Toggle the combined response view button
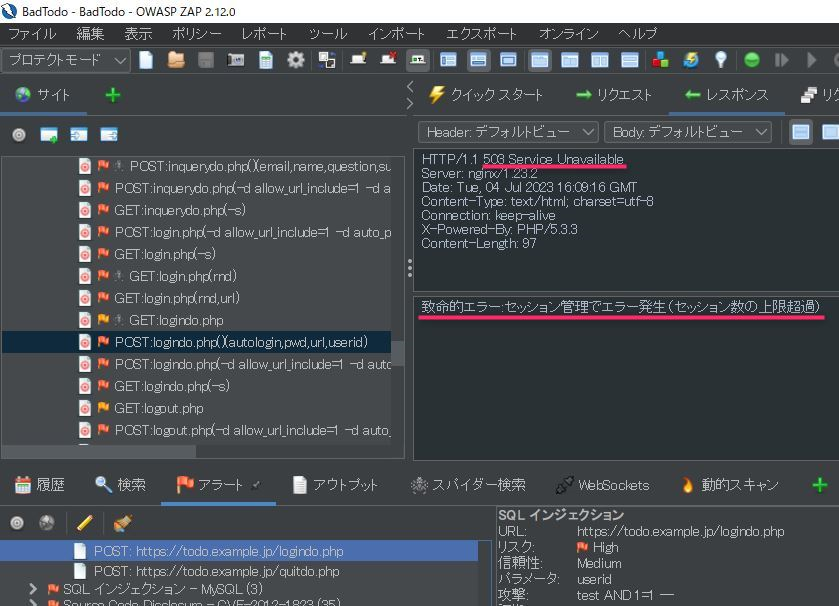The width and height of the screenshot is (839, 606). (x=830, y=132)
